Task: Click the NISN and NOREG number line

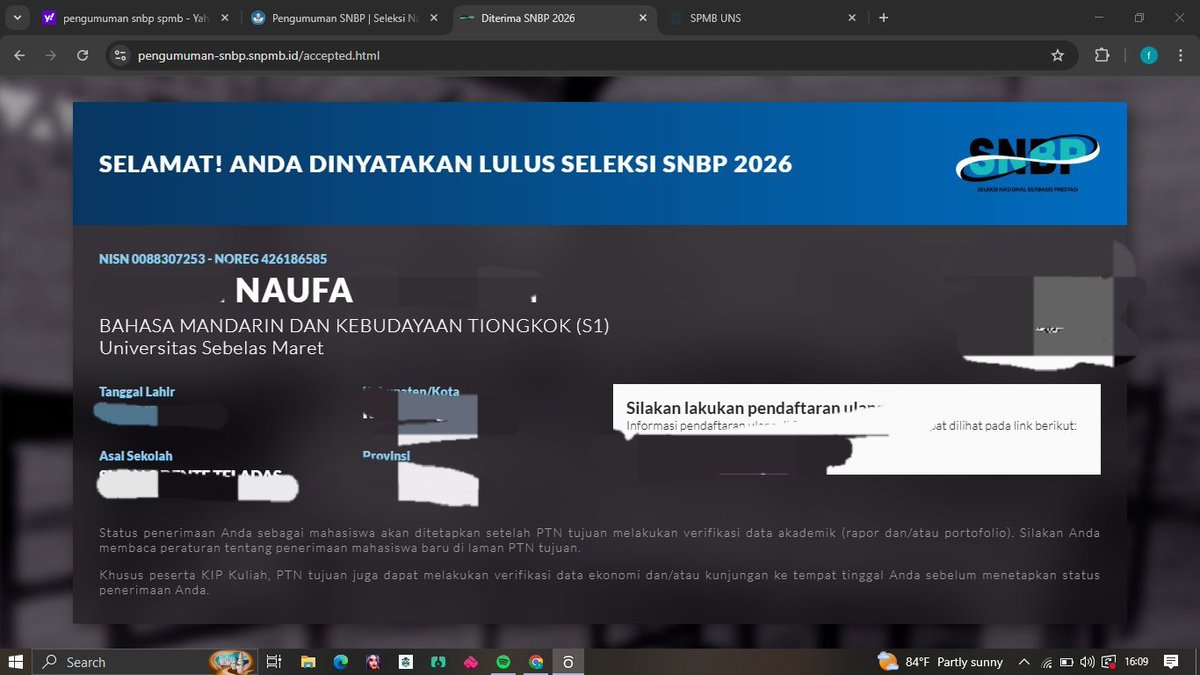Action: [213, 259]
